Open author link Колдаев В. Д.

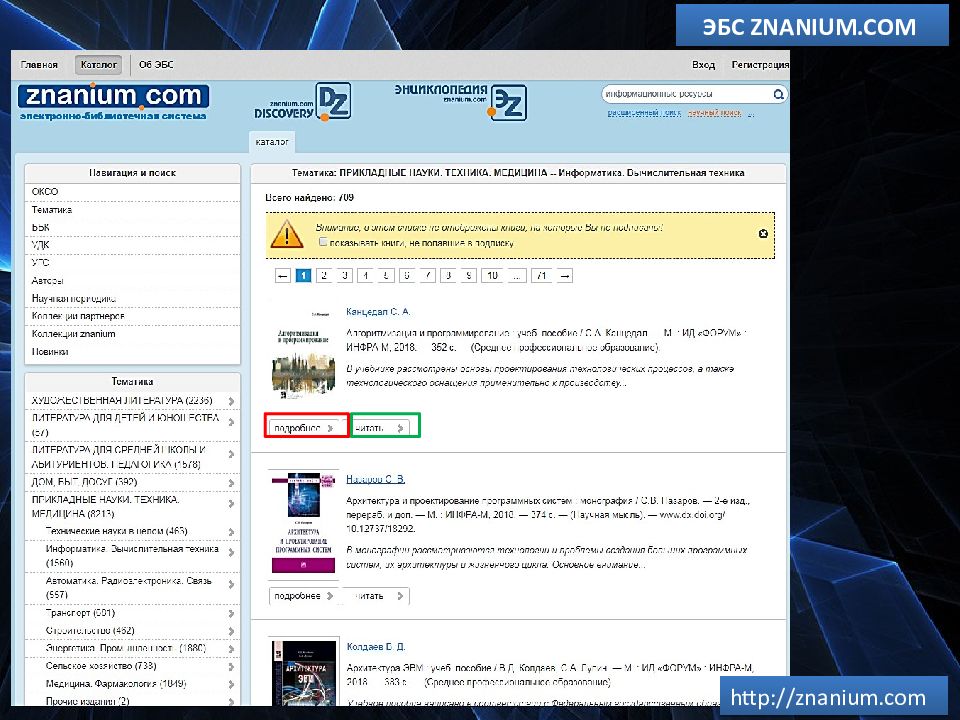[376, 647]
